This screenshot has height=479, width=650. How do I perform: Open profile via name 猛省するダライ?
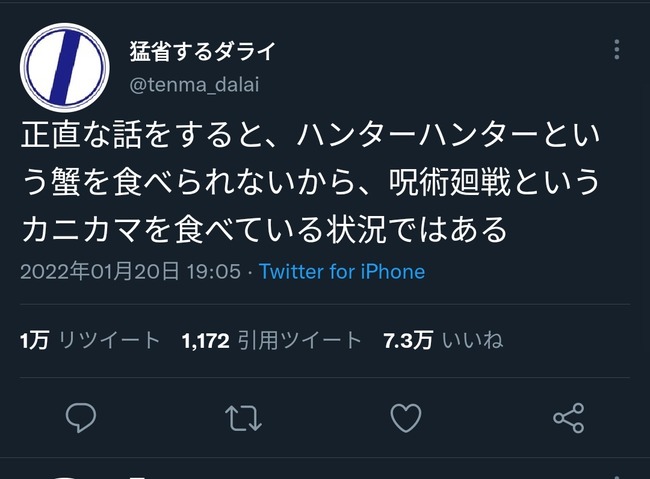point(202,51)
